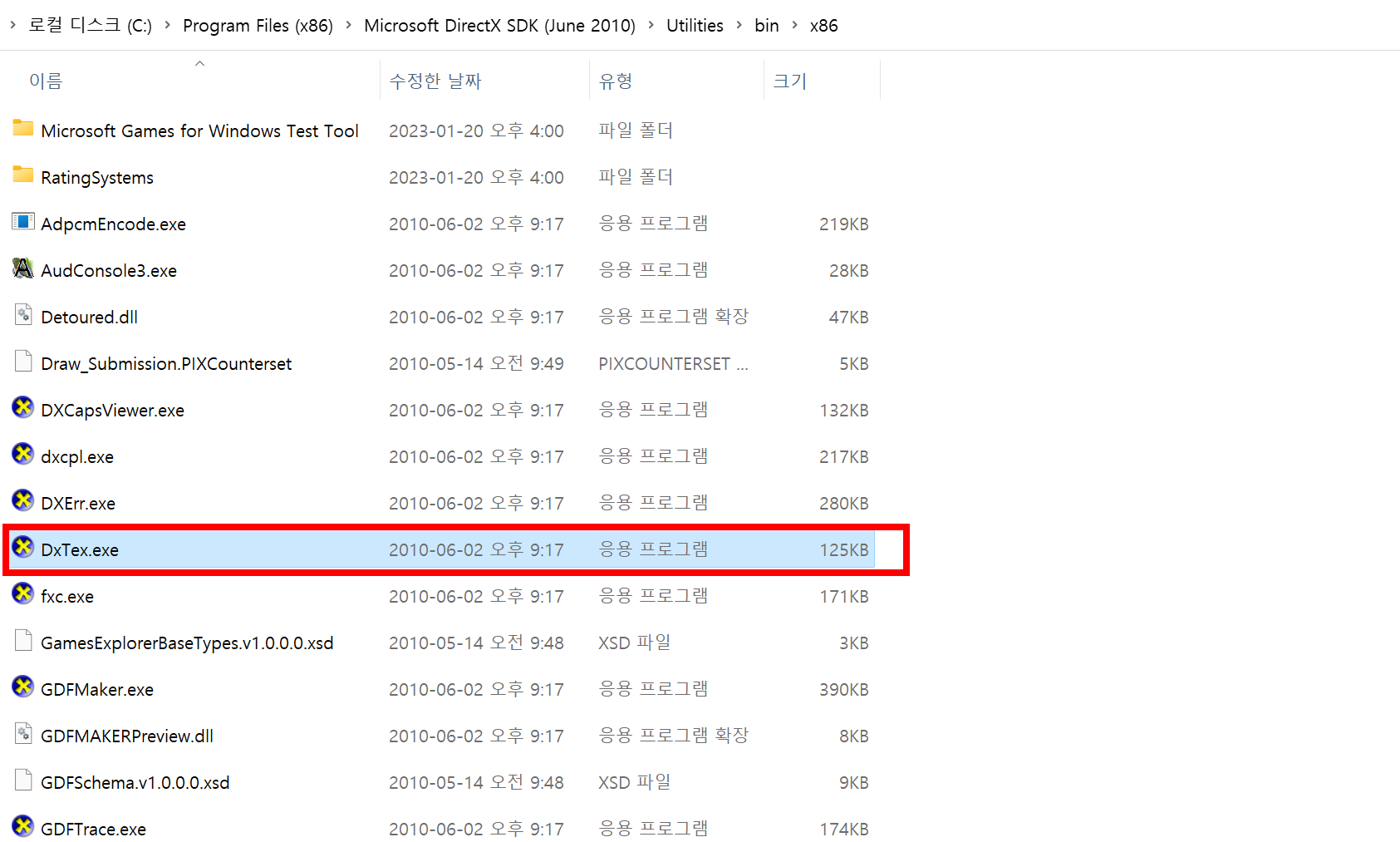Select x86 segment in breadcrumb path
This screenshot has height=842, width=1400.
tap(823, 25)
